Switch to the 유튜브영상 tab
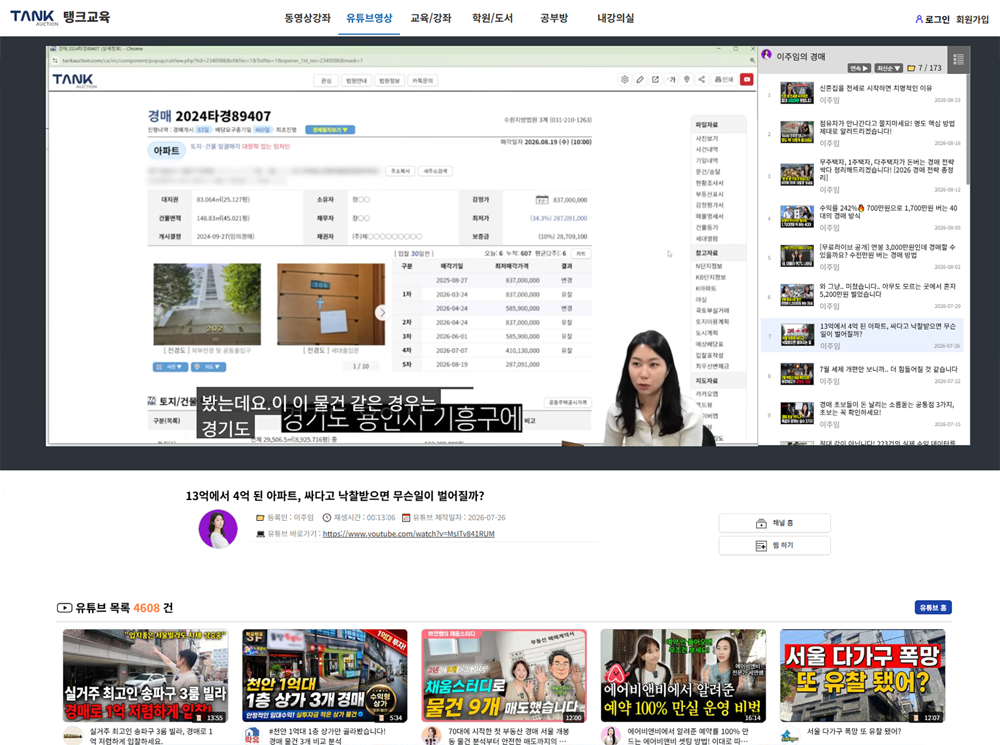 (369, 18)
